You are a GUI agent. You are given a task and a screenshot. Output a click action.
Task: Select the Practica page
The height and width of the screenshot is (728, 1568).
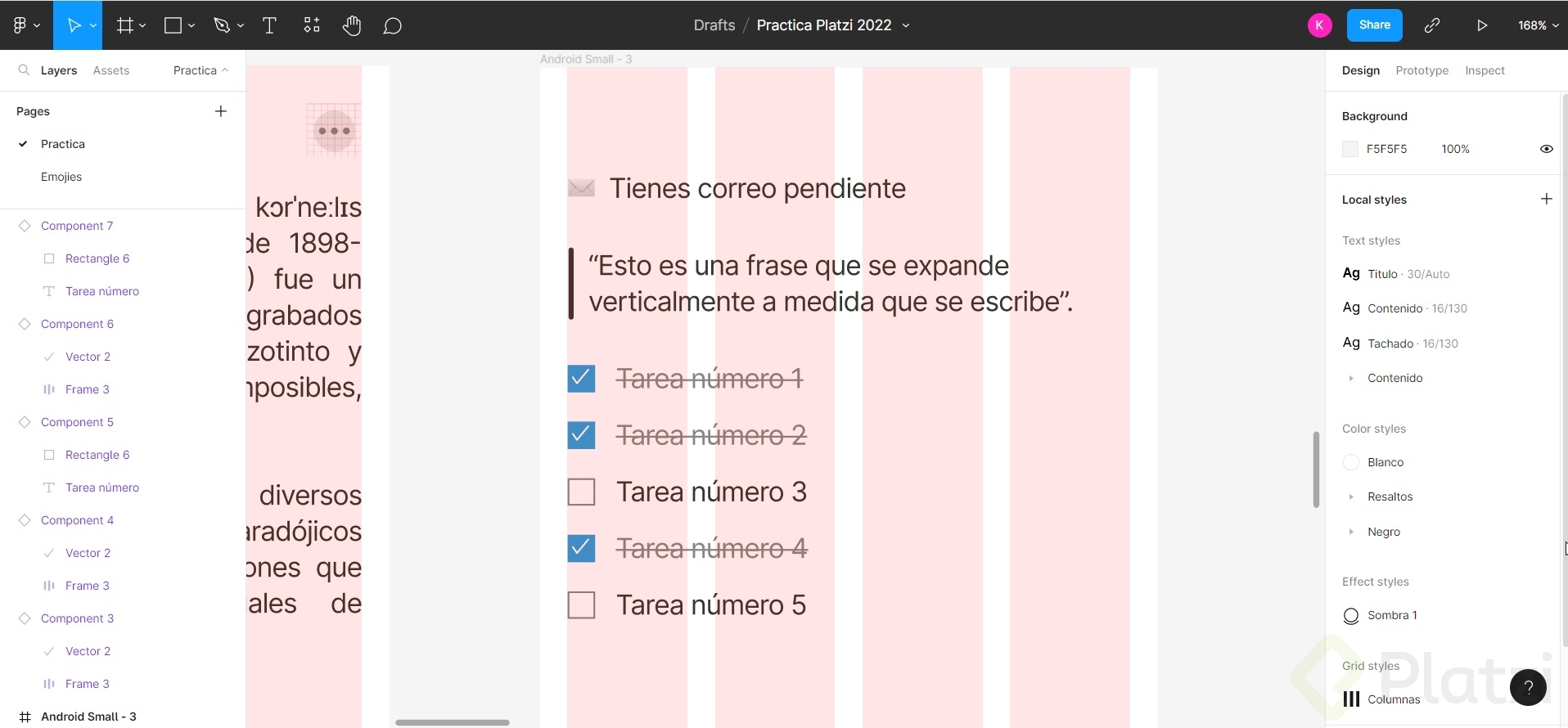(63, 144)
